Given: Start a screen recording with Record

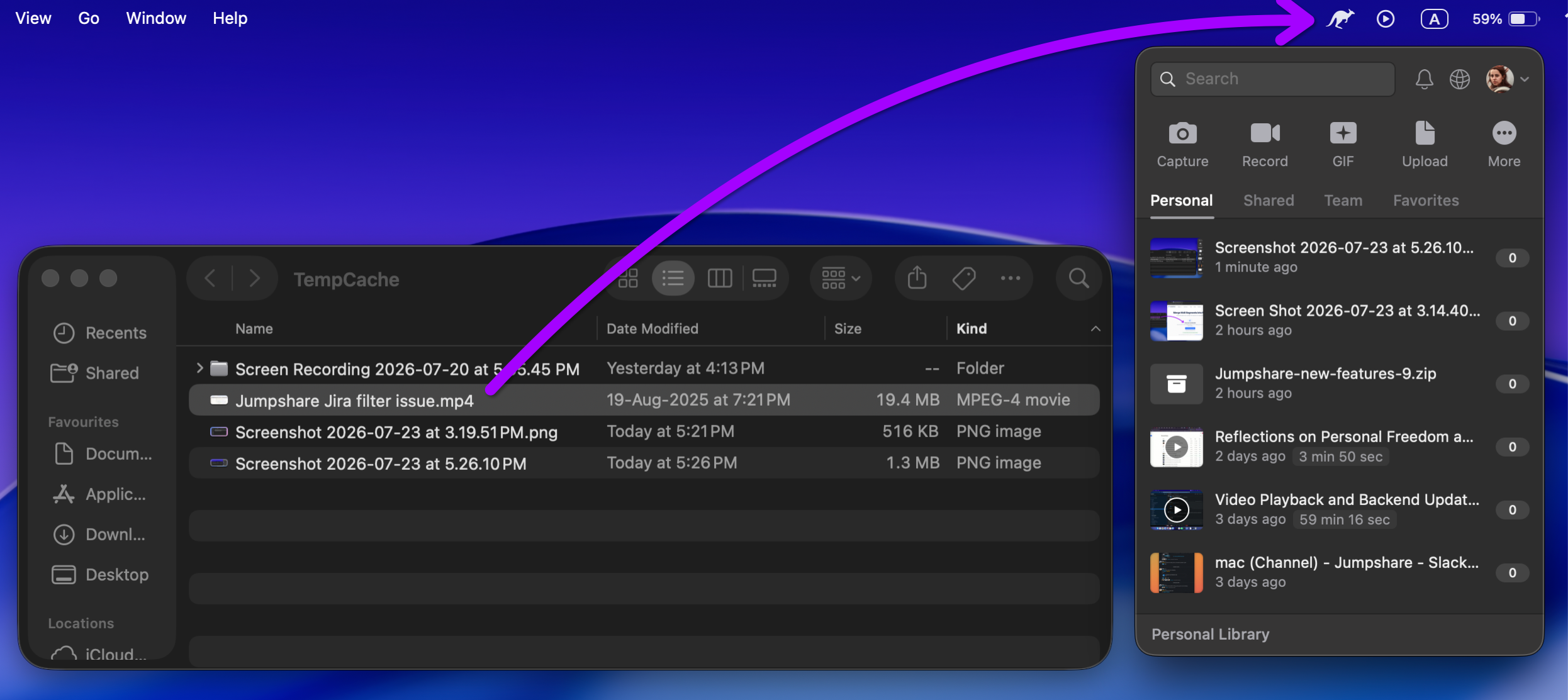Looking at the screenshot, I should [1265, 145].
